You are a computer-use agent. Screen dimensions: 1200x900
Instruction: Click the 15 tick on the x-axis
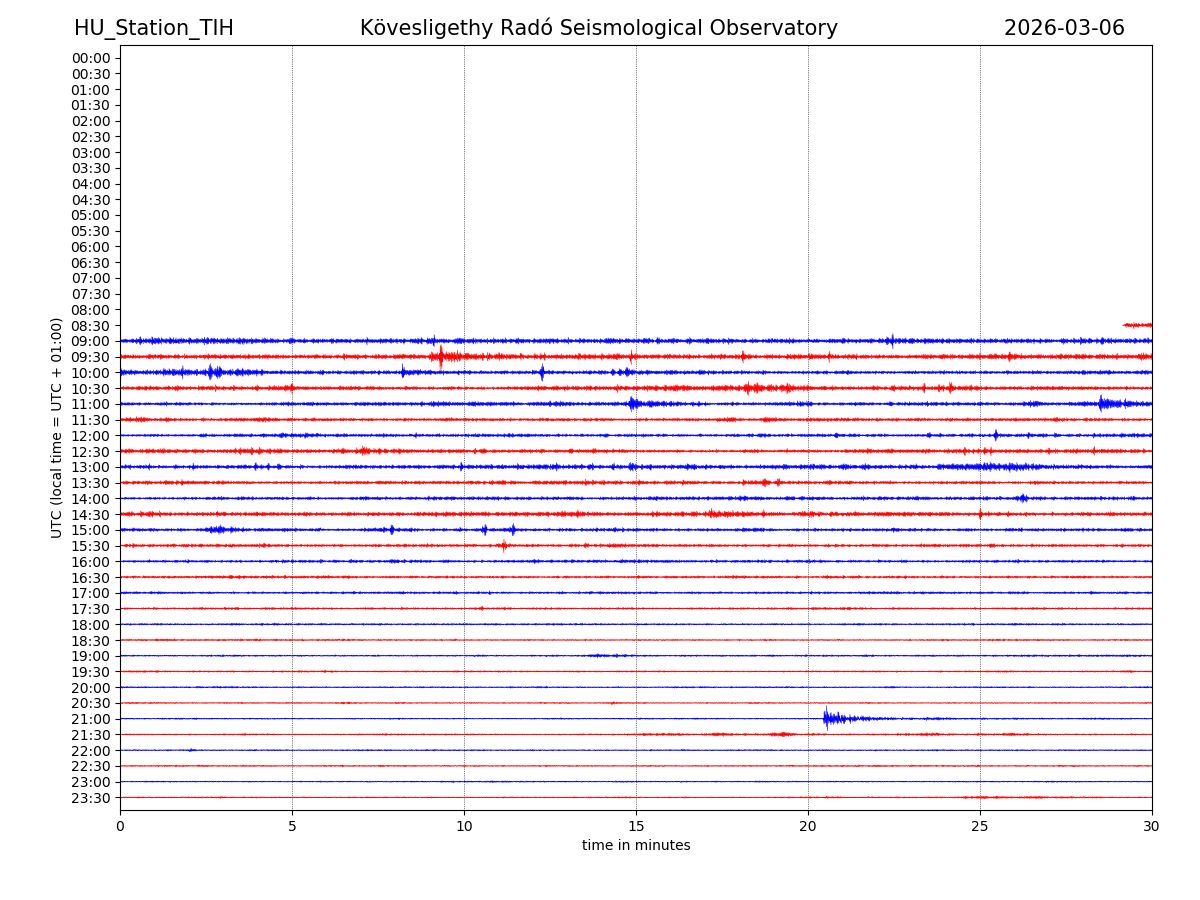pos(636,826)
